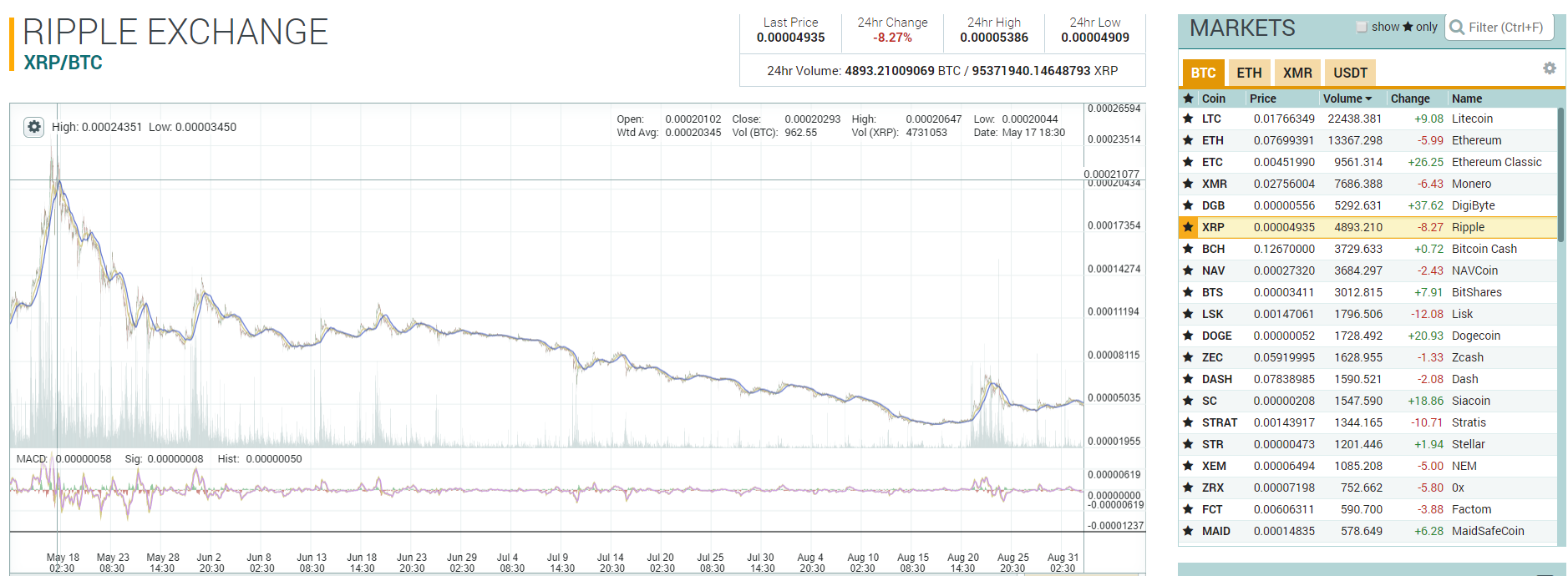
Task: Toggle the favorite star for ETC
Action: point(1188,162)
